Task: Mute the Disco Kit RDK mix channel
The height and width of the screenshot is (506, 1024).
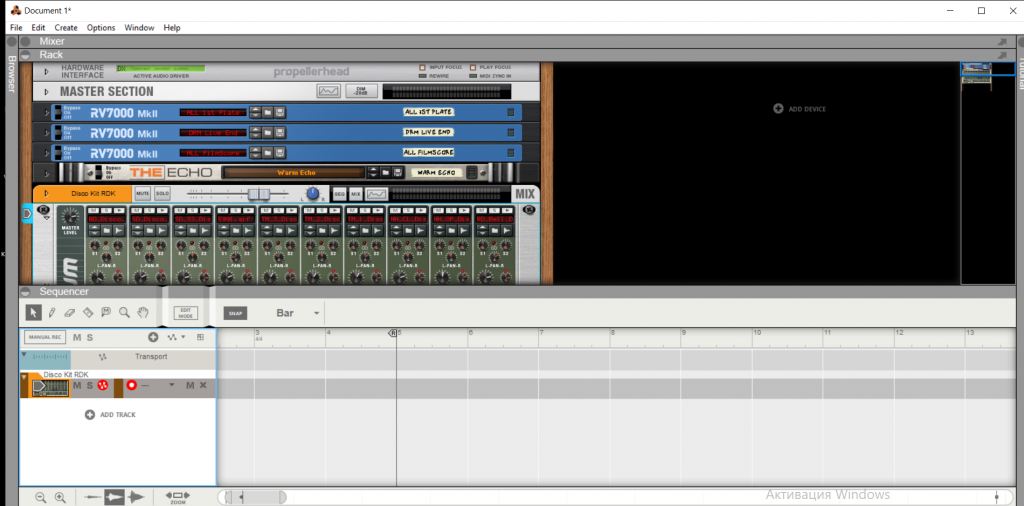Action: pyautogui.click(x=142, y=195)
